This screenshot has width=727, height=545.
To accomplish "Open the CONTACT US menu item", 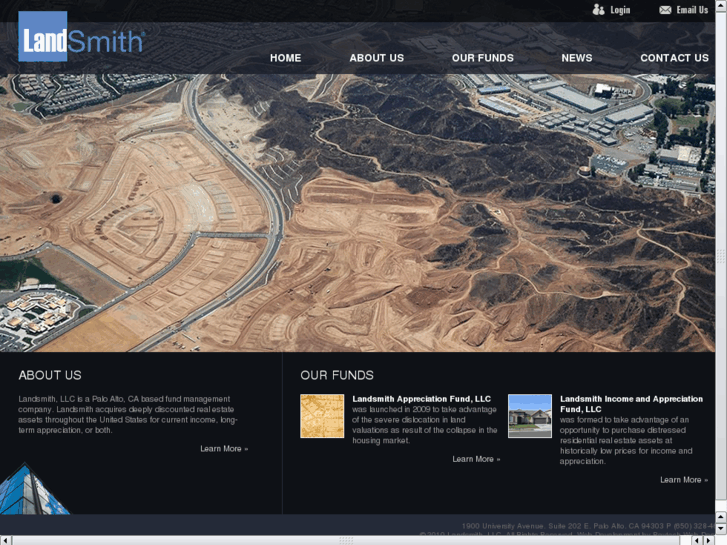I will coord(674,58).
